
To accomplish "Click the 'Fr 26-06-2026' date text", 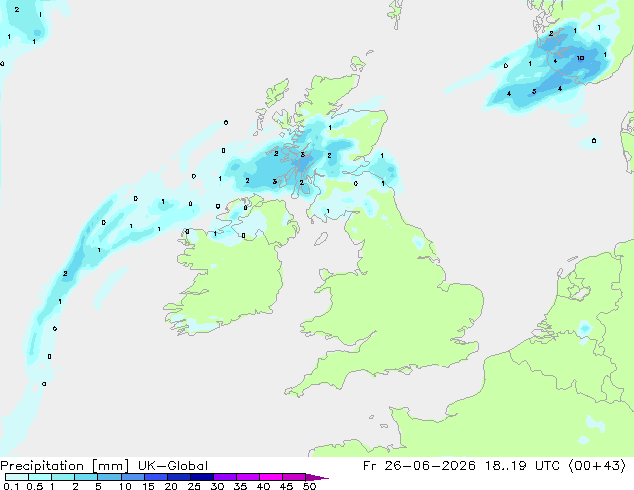I will click(x=419, y=466).
